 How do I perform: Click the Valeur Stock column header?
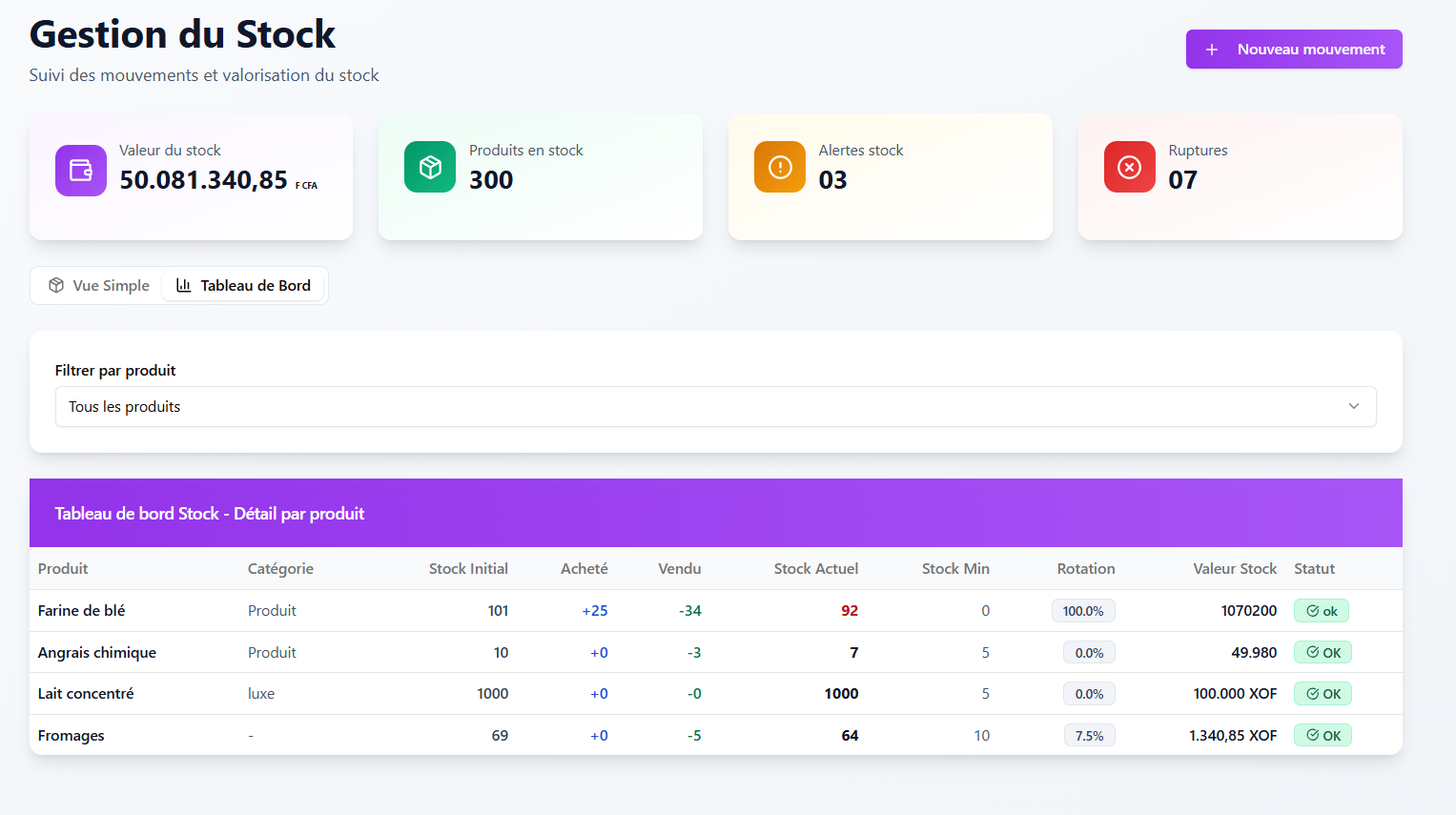pos(1234,568)
